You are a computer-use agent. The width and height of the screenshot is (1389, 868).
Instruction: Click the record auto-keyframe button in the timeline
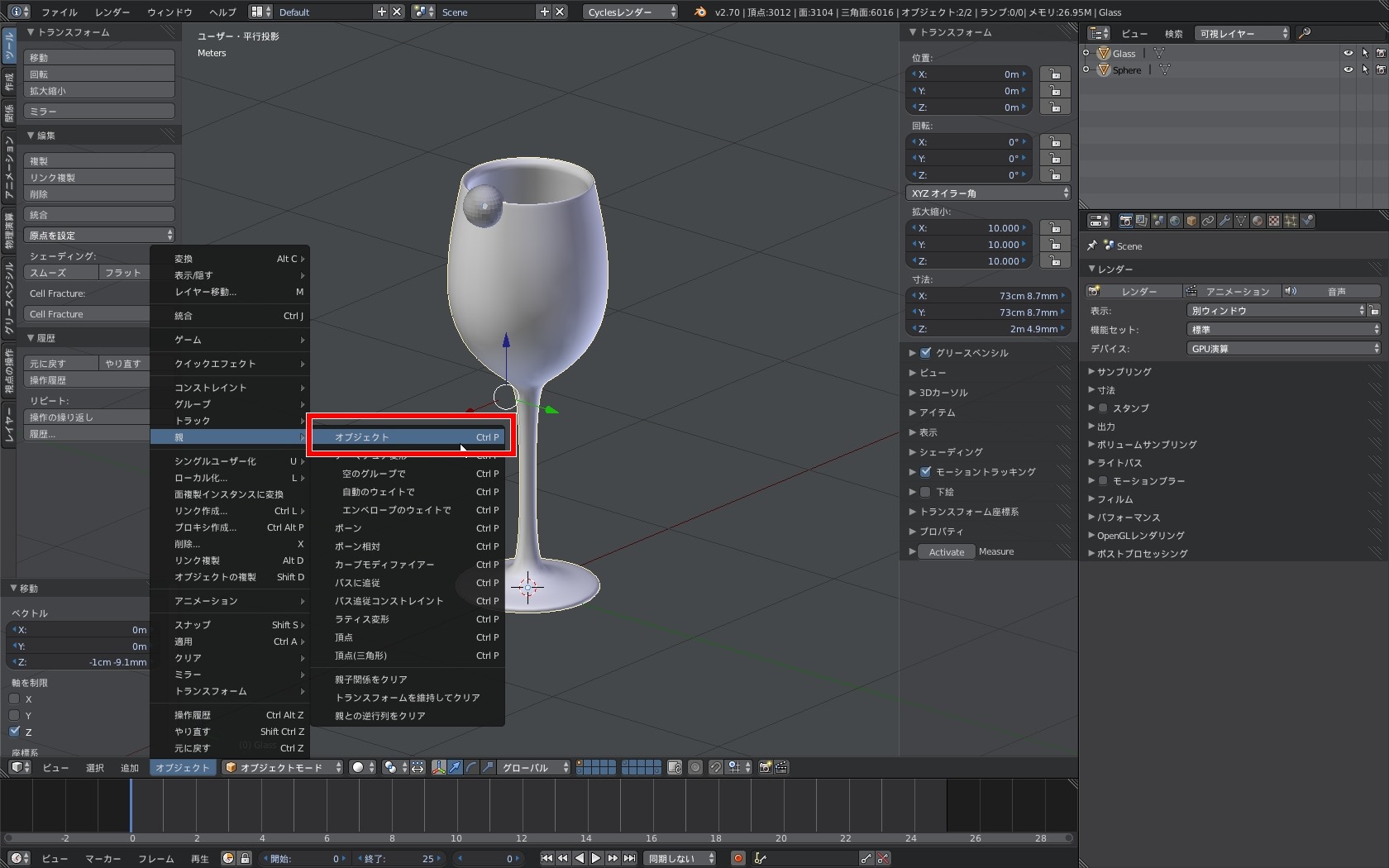point(738,858)
